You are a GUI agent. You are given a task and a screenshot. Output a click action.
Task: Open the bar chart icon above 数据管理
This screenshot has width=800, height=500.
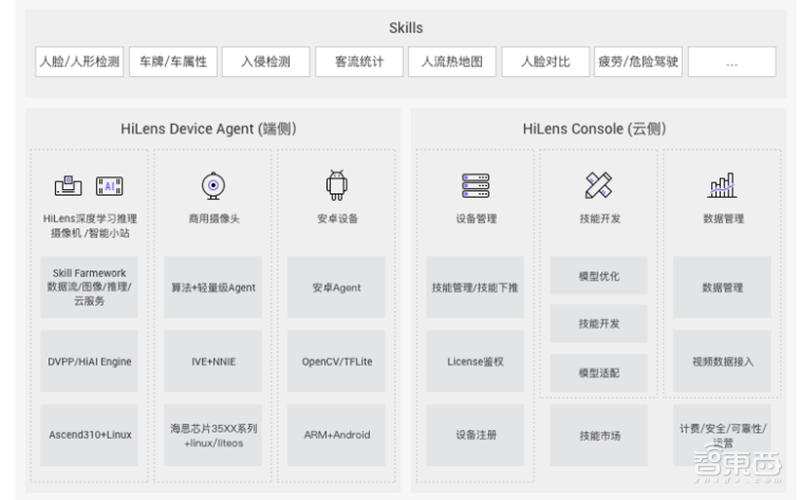(722, 185)
